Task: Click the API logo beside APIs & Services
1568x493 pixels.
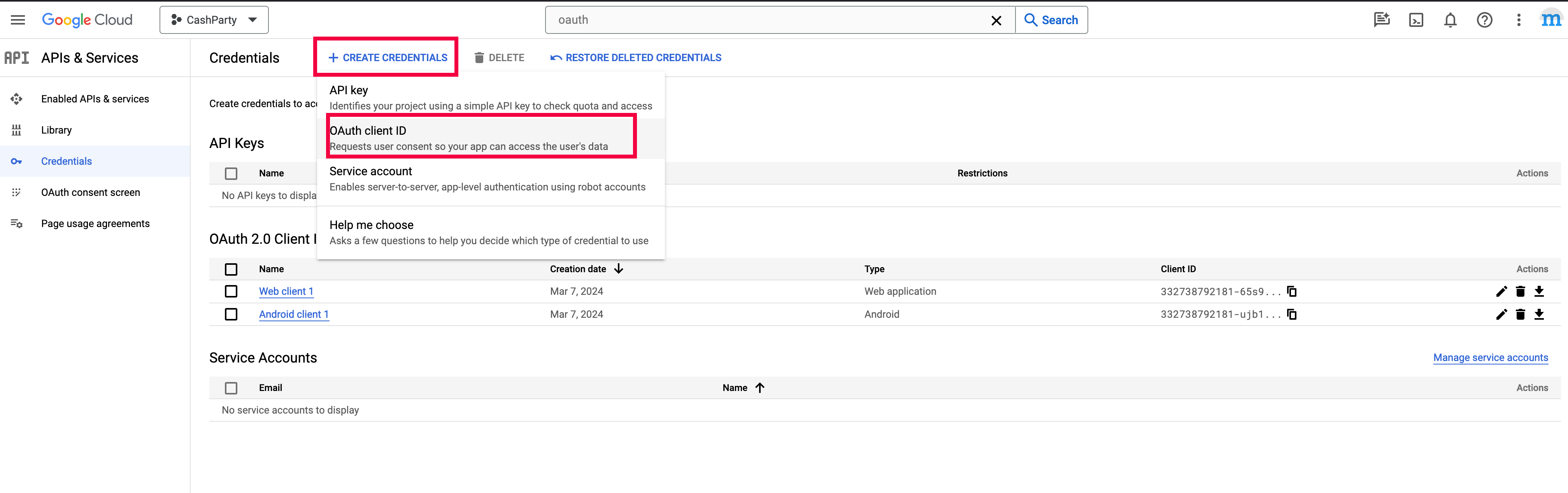Action: point(16,58)
